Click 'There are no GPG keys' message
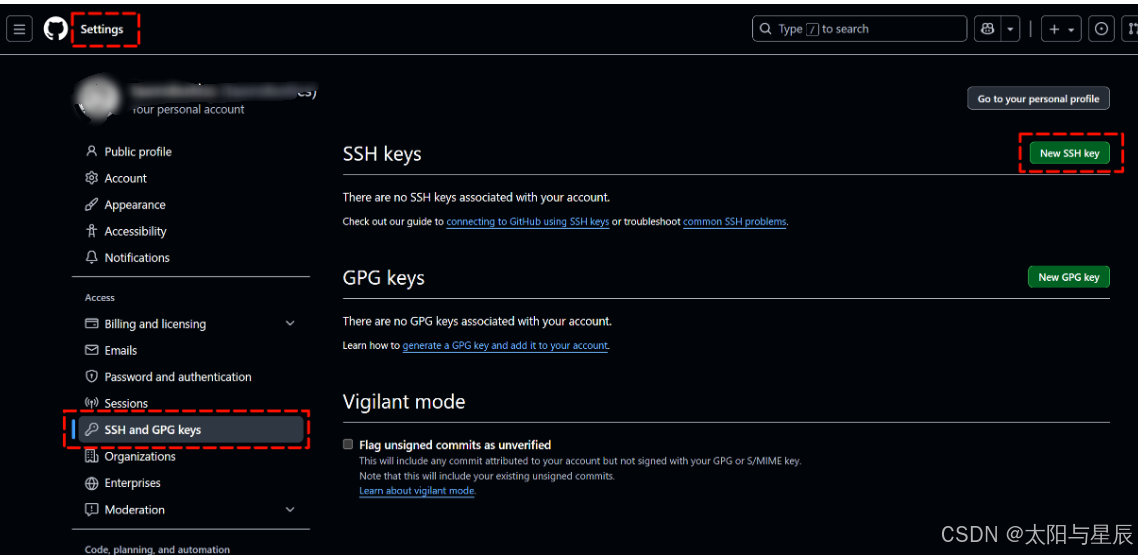Viewport: 1138px width, 555px height. pyautogui.click(x=477, y=321)
